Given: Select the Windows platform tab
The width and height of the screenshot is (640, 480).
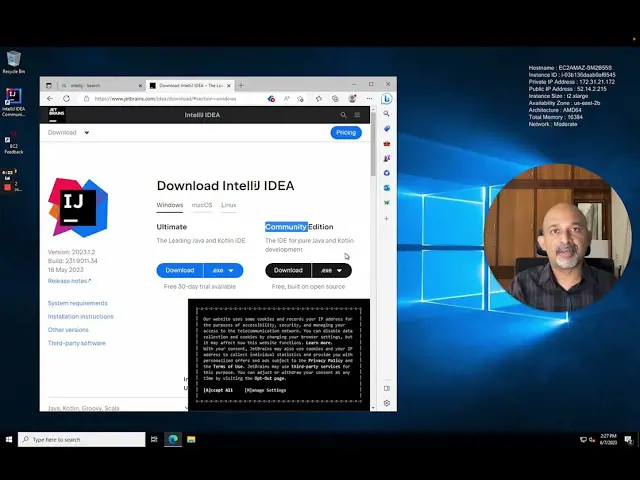Looking at the screenshot, I should [x=170, y=205].
